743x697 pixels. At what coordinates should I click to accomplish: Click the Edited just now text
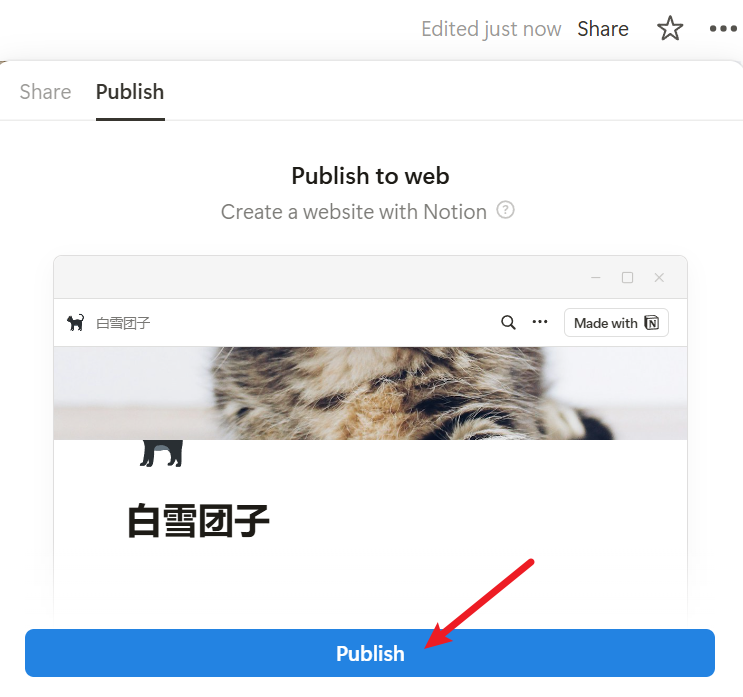coord(491,29)
